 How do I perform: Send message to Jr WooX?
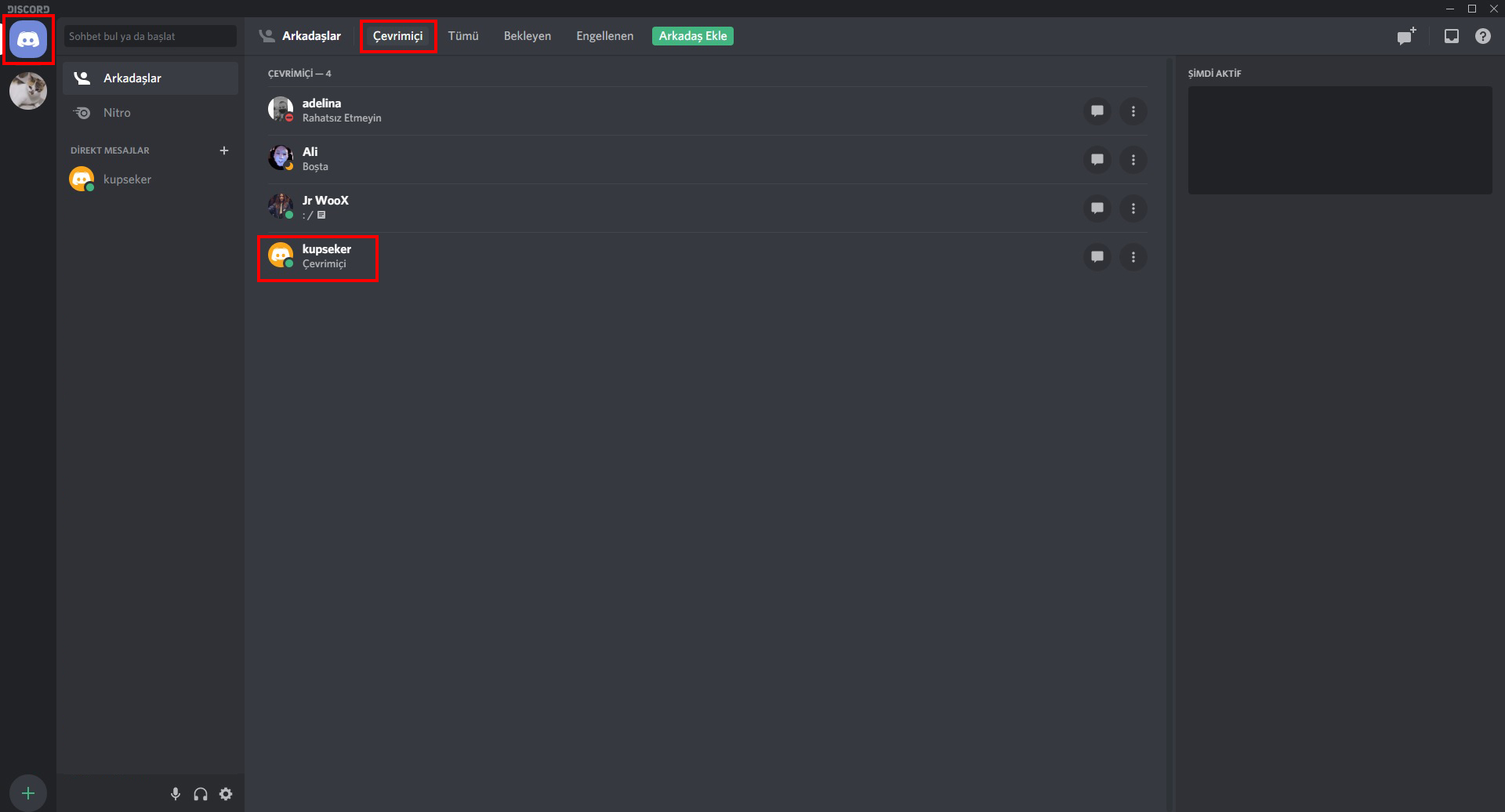tap(1097, 208)
